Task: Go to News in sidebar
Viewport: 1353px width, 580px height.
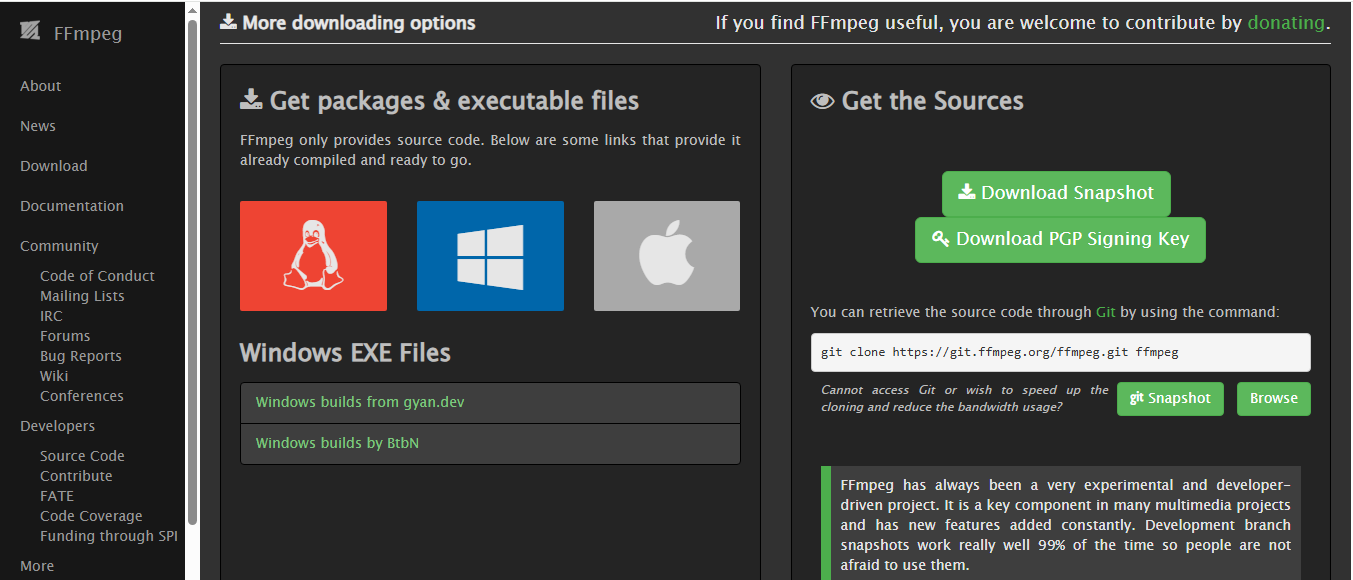Action: 38,126
